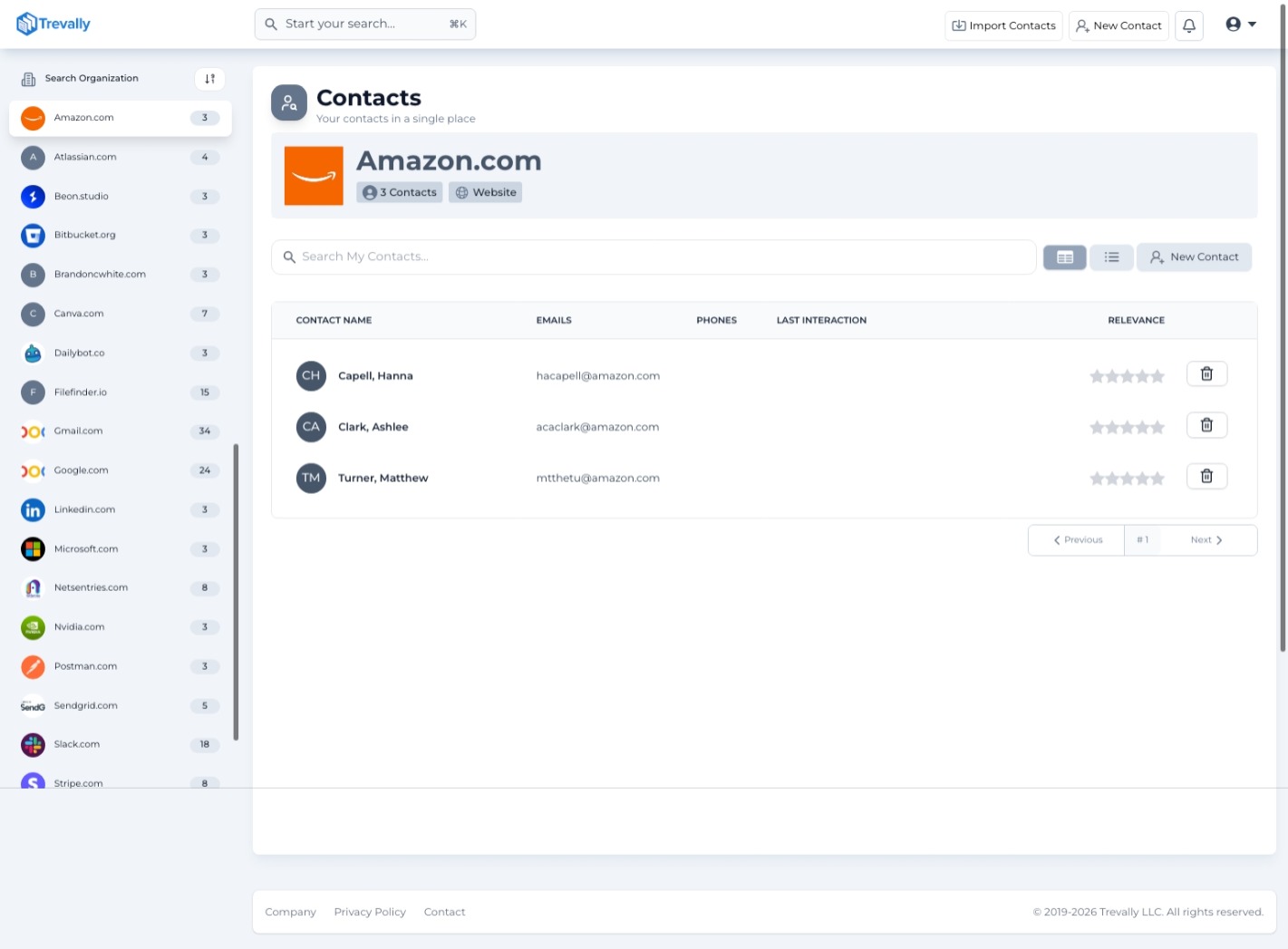The height and width of the screenshot is (949, 1288).
Task: Open the Contact footer link
Action: 444,912
